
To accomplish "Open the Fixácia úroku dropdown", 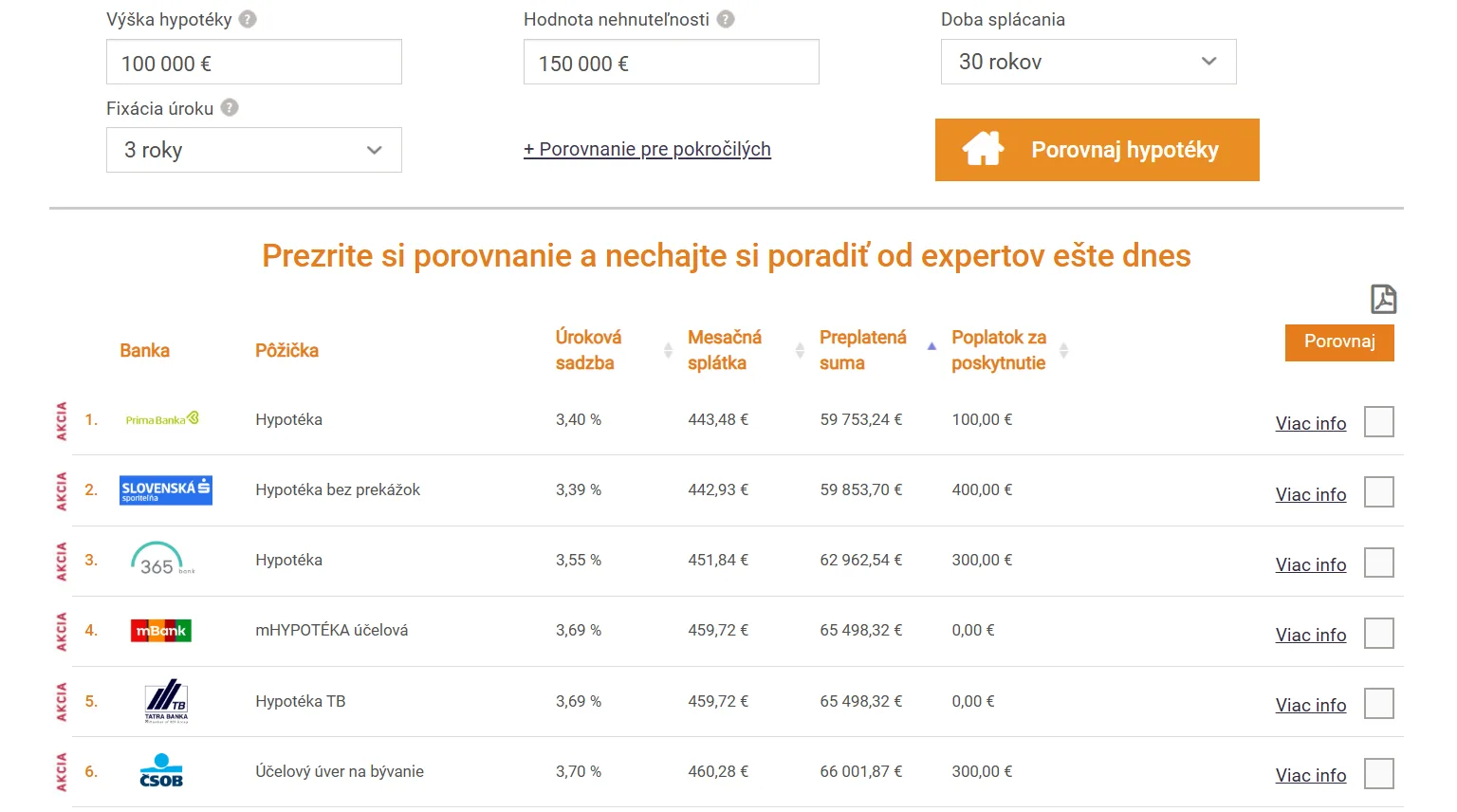I will [254, 150].
